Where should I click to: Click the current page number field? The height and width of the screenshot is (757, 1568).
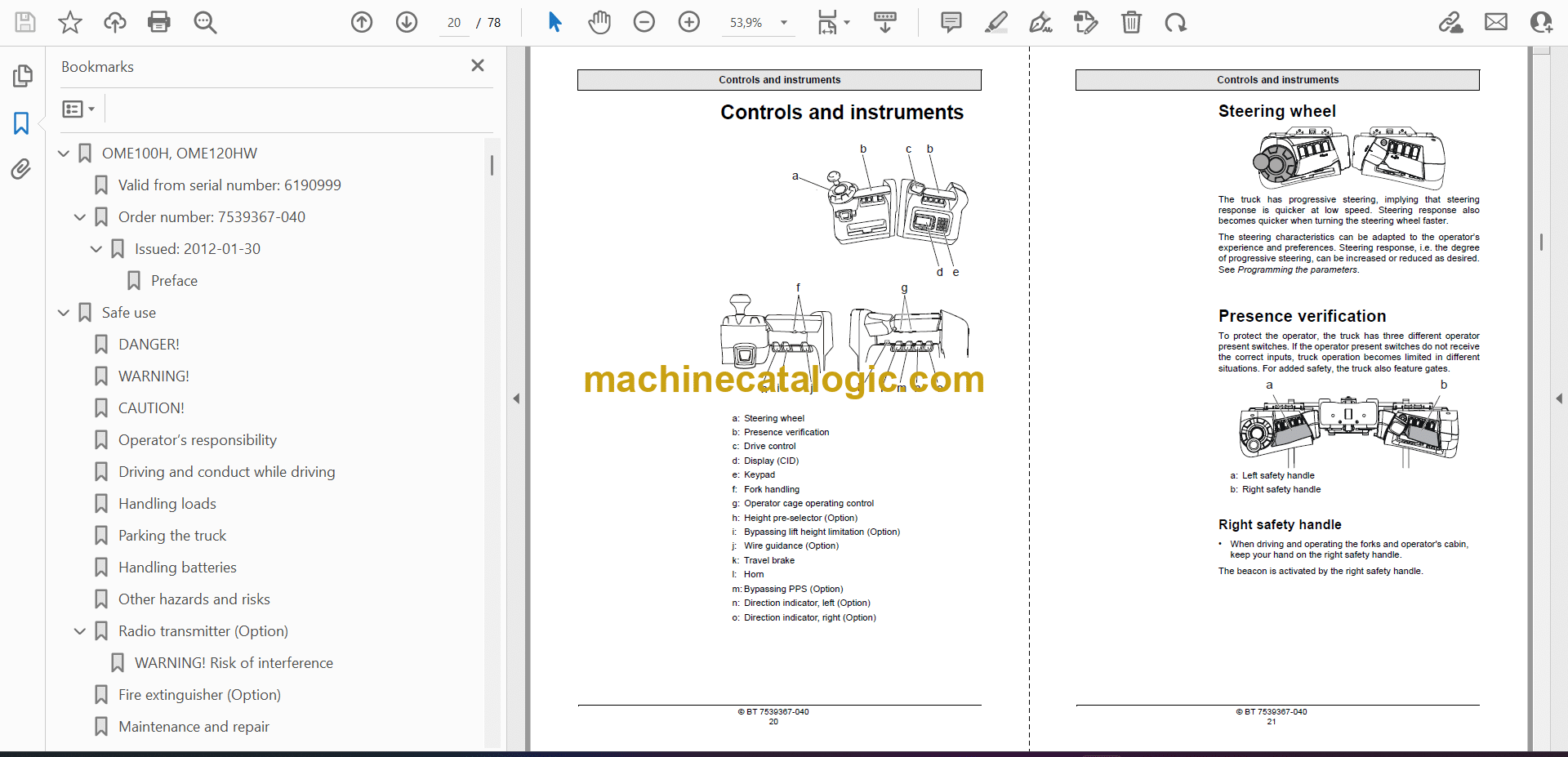(x=454, y=23)
